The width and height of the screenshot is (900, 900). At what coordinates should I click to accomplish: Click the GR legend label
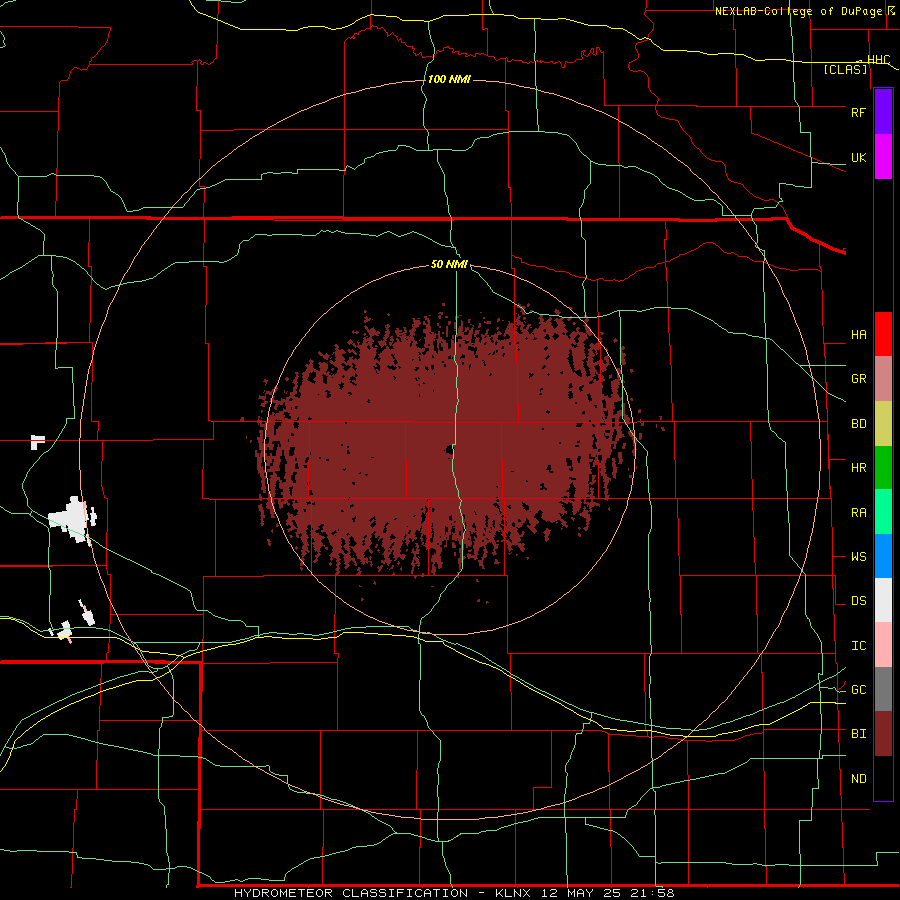point(858,379)
